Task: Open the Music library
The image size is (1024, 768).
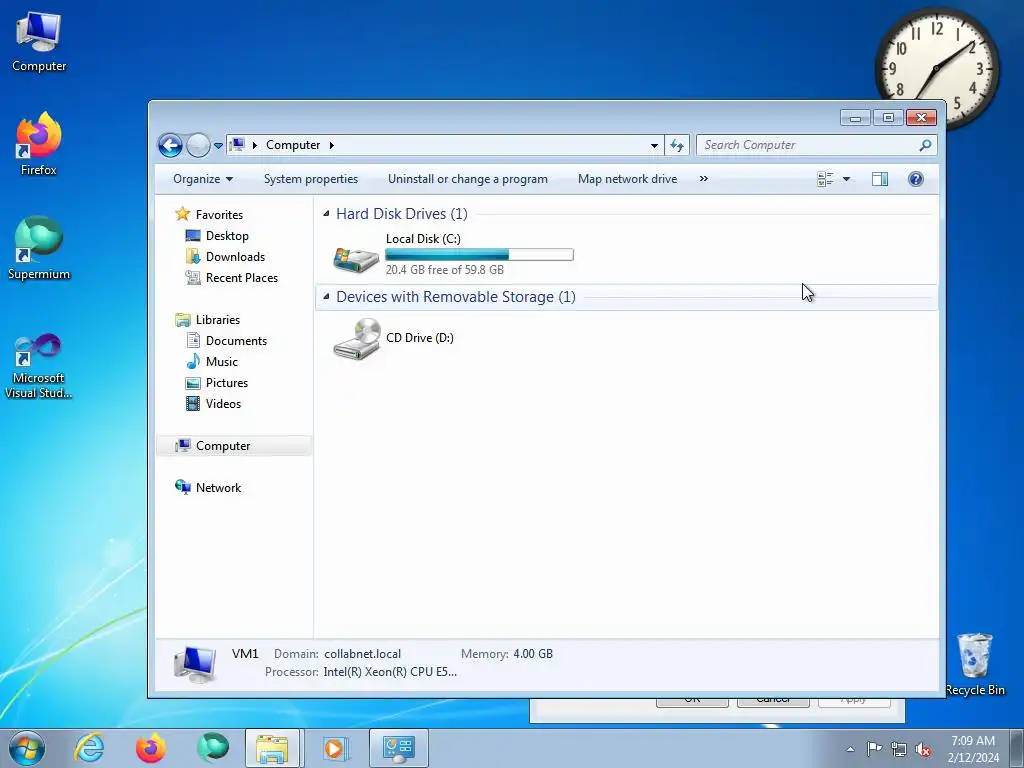Action: (x=221, y=361)
